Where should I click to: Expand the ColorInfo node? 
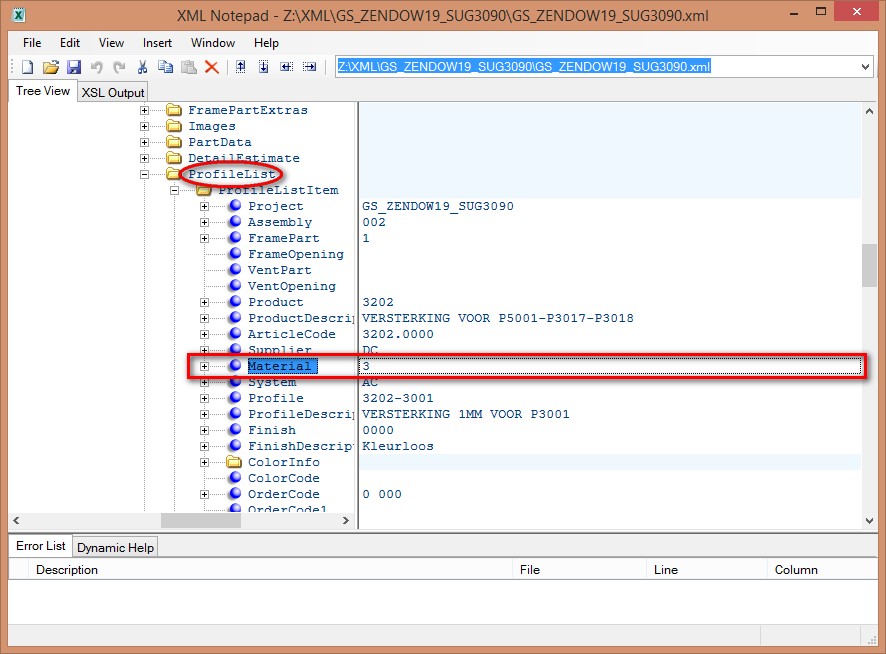(x=205, y=462)
